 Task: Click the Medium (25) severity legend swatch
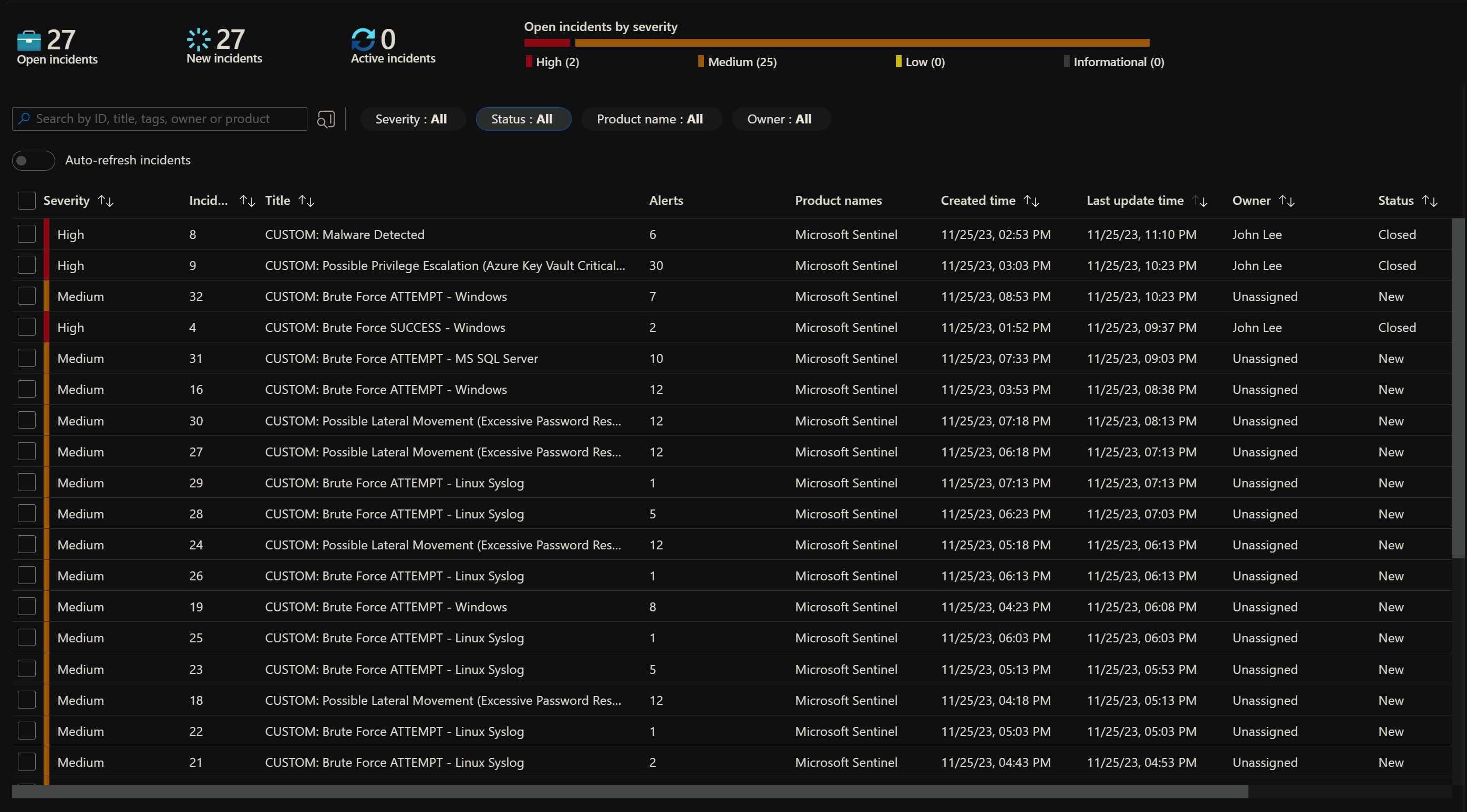(701, 61)
